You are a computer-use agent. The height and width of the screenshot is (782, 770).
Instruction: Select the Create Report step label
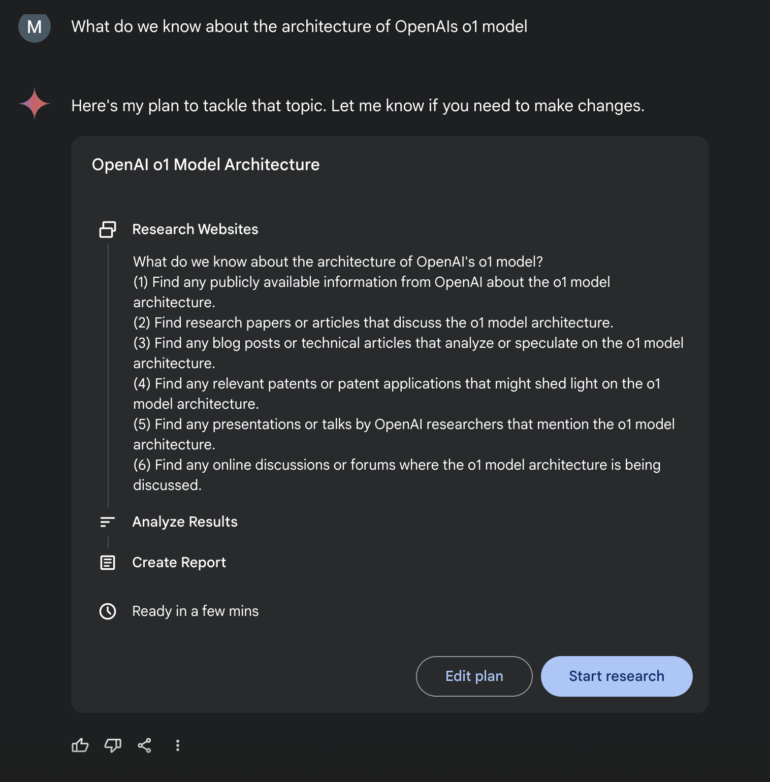[x=179, y=563]
